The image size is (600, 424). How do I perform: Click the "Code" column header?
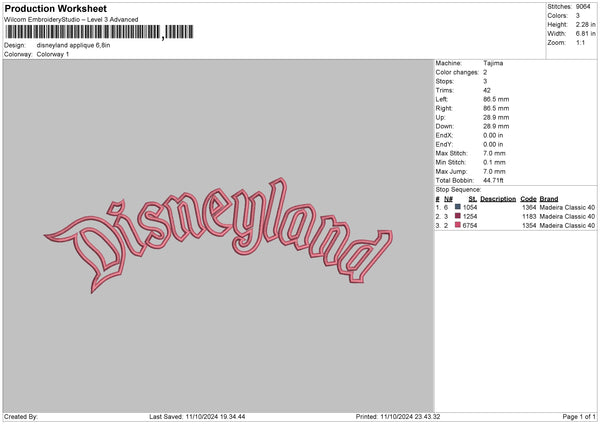(x=528, y=199)
